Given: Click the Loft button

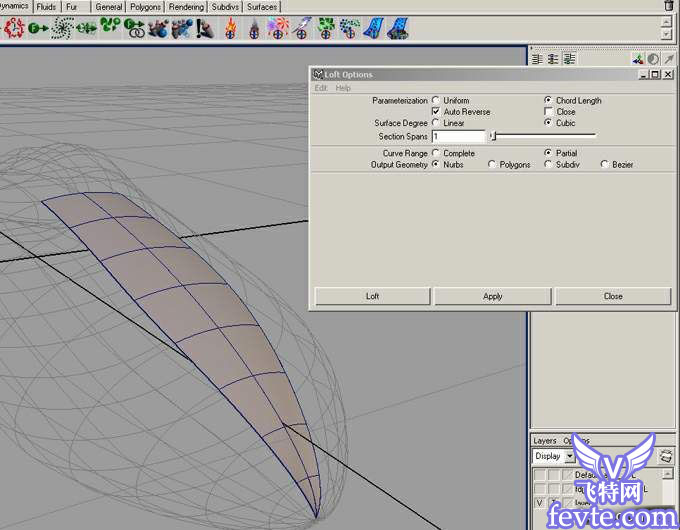Looking at the screenshot, I should 372,296.
